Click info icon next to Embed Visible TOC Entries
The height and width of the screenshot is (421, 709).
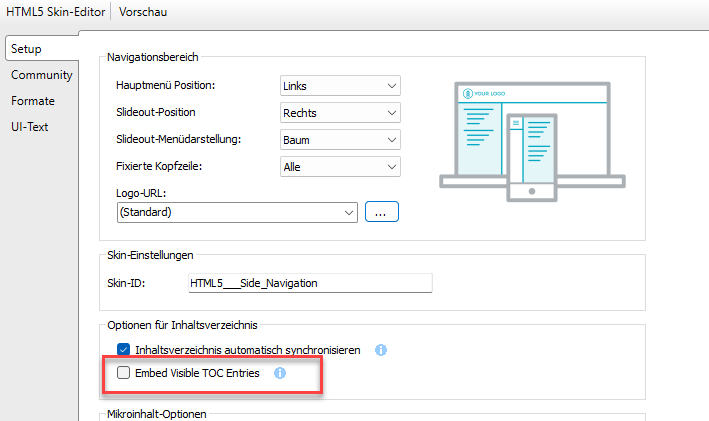(280, 373)
